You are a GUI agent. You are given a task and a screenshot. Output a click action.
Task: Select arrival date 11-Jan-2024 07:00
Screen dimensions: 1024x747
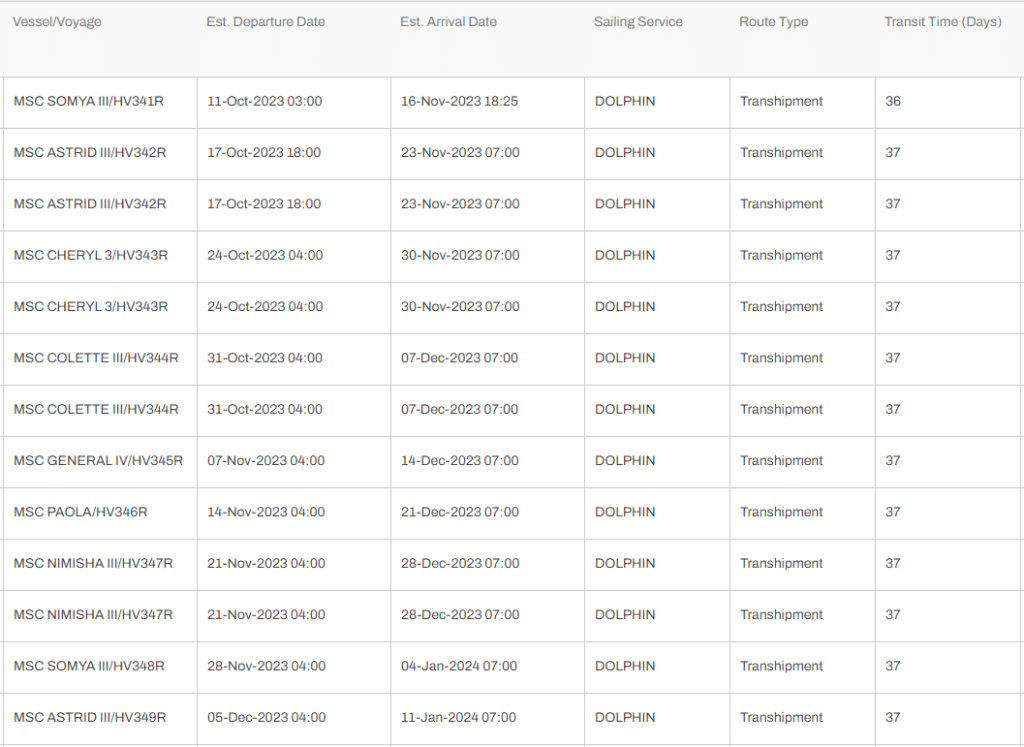pos(458,718)
